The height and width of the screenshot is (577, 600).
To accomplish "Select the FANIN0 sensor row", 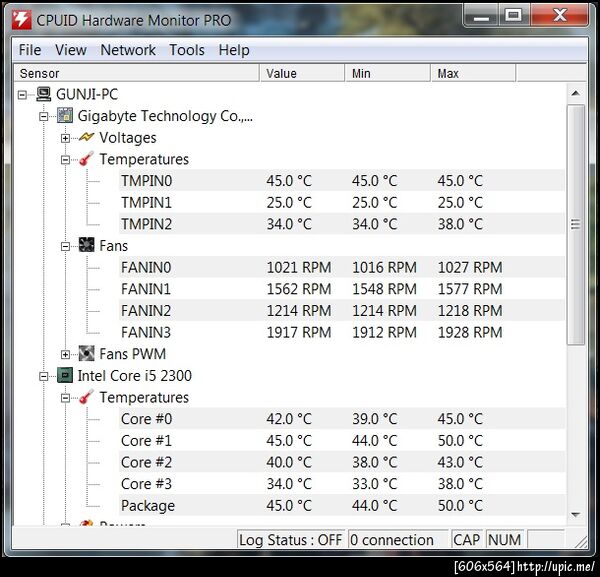I will click(x=341, y=267).
